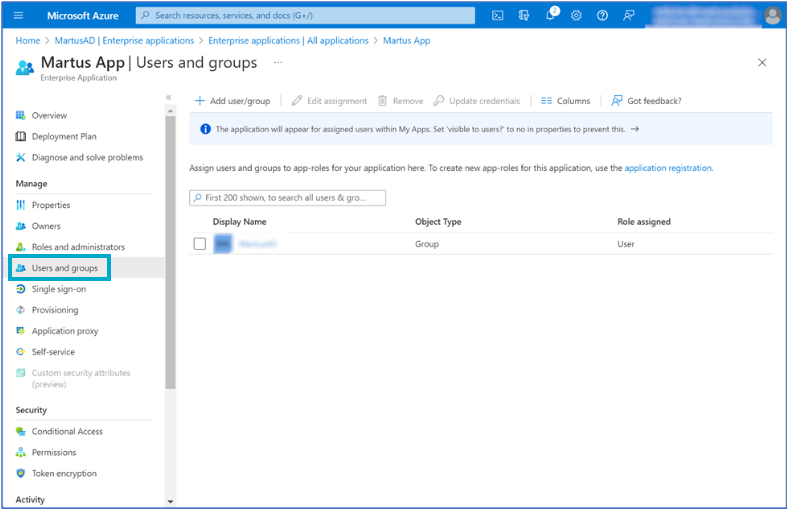
Task: Follow the arrow in the info banner
Action: click(x=635, y=130)
